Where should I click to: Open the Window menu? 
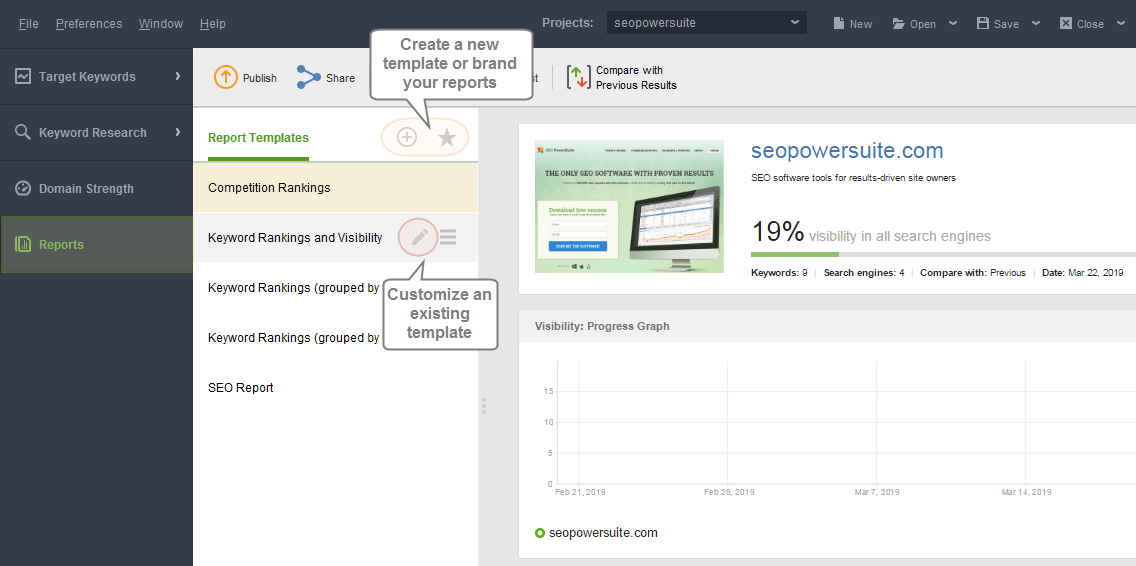point(161,24)
